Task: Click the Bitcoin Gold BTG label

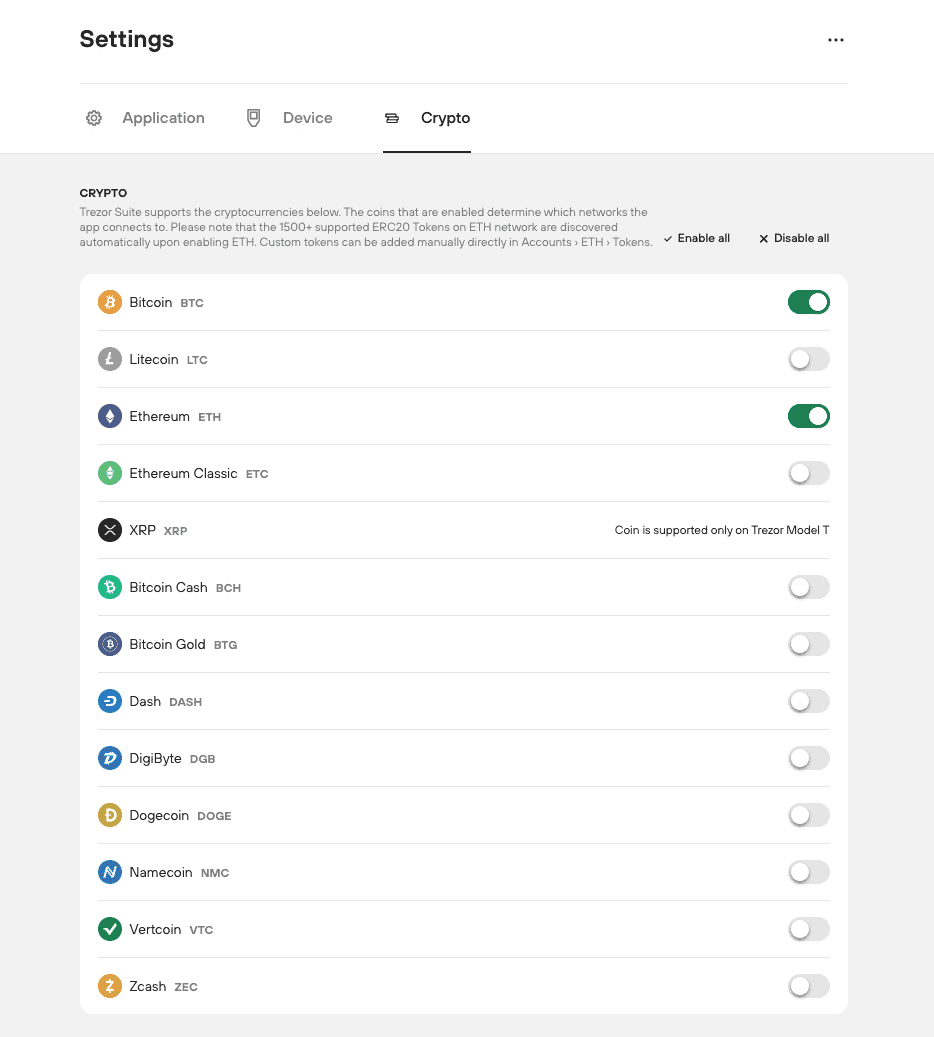Action: pyautogui.click(x=183, y=643)
